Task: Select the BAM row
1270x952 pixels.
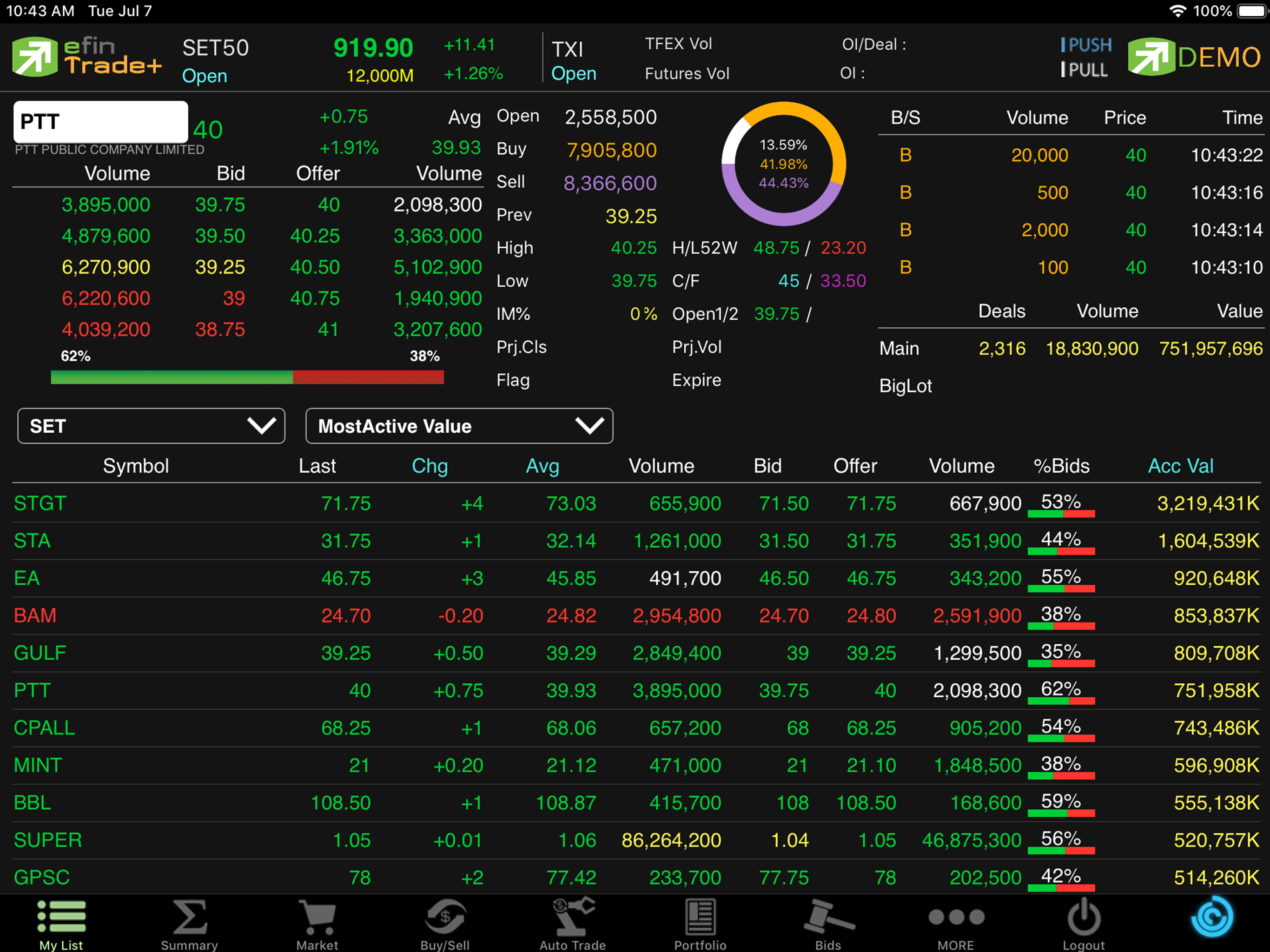Action: point(636,615)
